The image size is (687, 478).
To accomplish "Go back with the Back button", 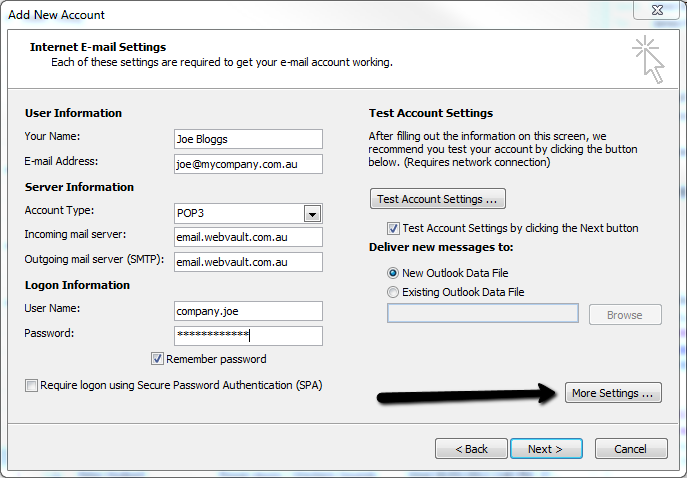I will coord(469,449).
